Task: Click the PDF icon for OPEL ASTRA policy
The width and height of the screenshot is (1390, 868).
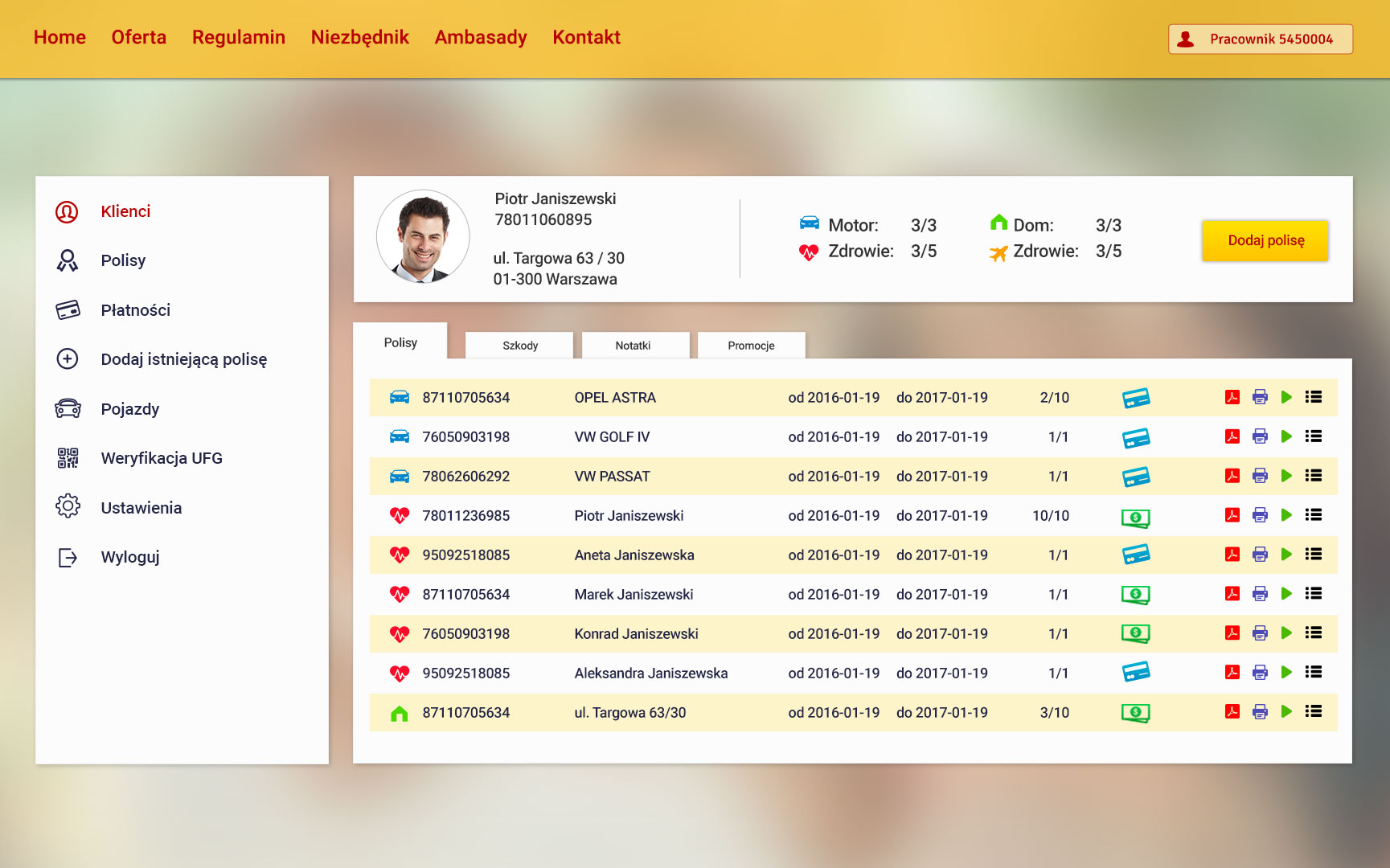Action: click(x=1231, y=396)
